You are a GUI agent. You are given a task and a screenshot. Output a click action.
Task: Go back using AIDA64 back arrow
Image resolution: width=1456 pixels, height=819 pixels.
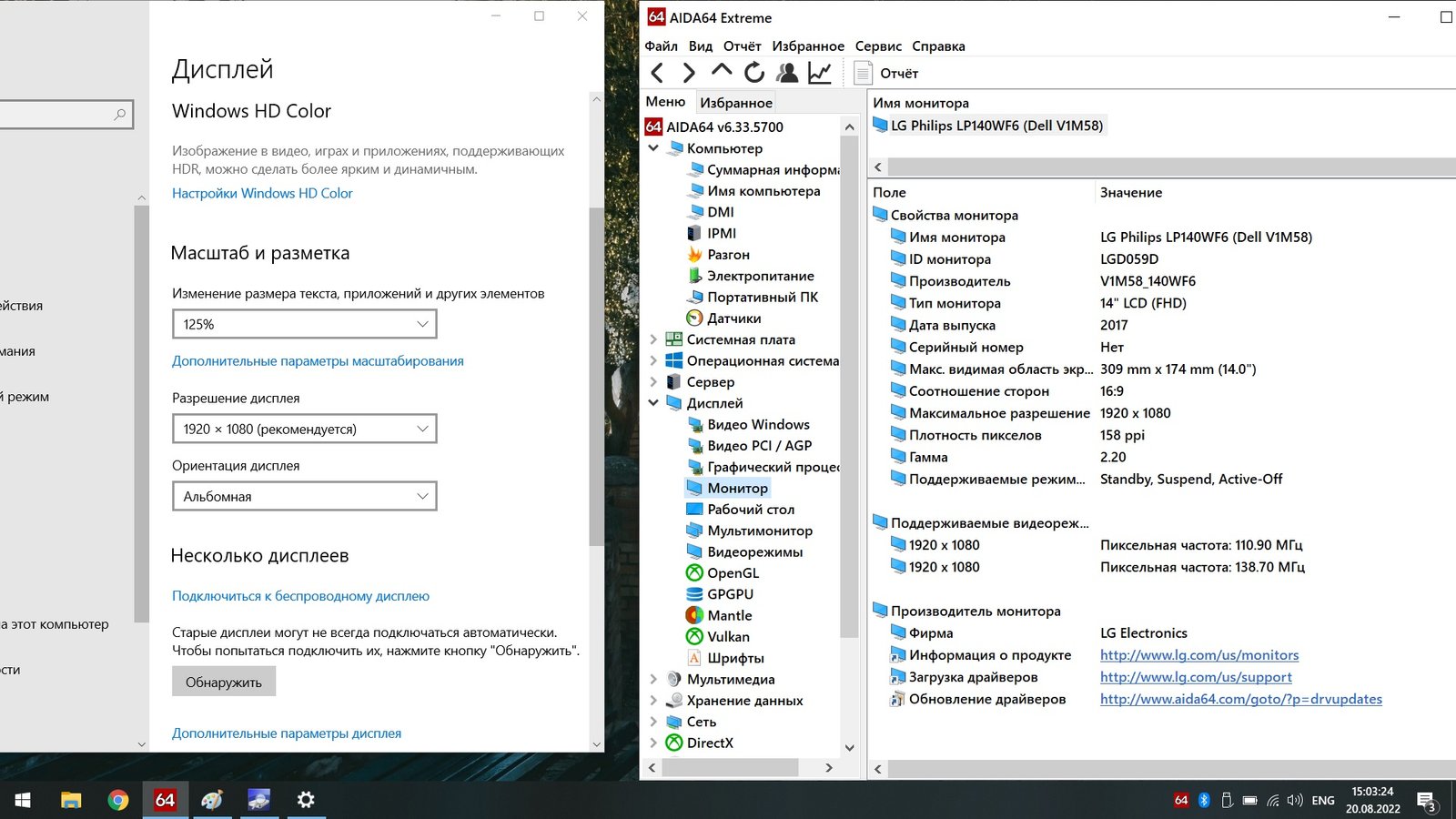(658, 73)
